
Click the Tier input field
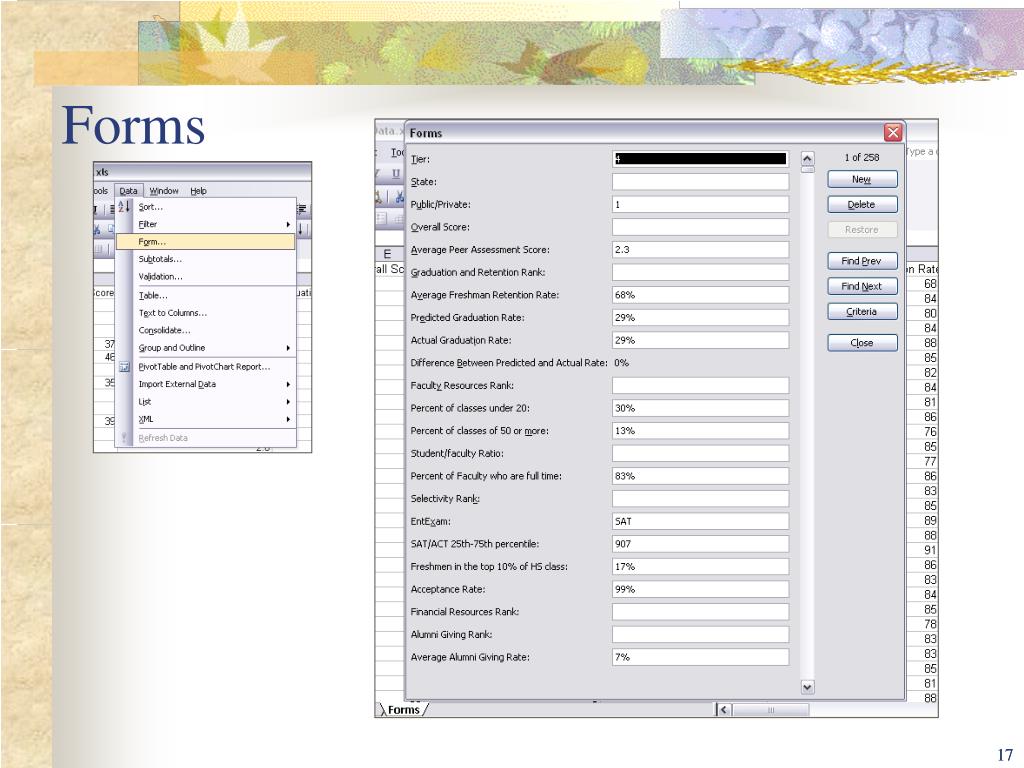[x=700, y=159]
